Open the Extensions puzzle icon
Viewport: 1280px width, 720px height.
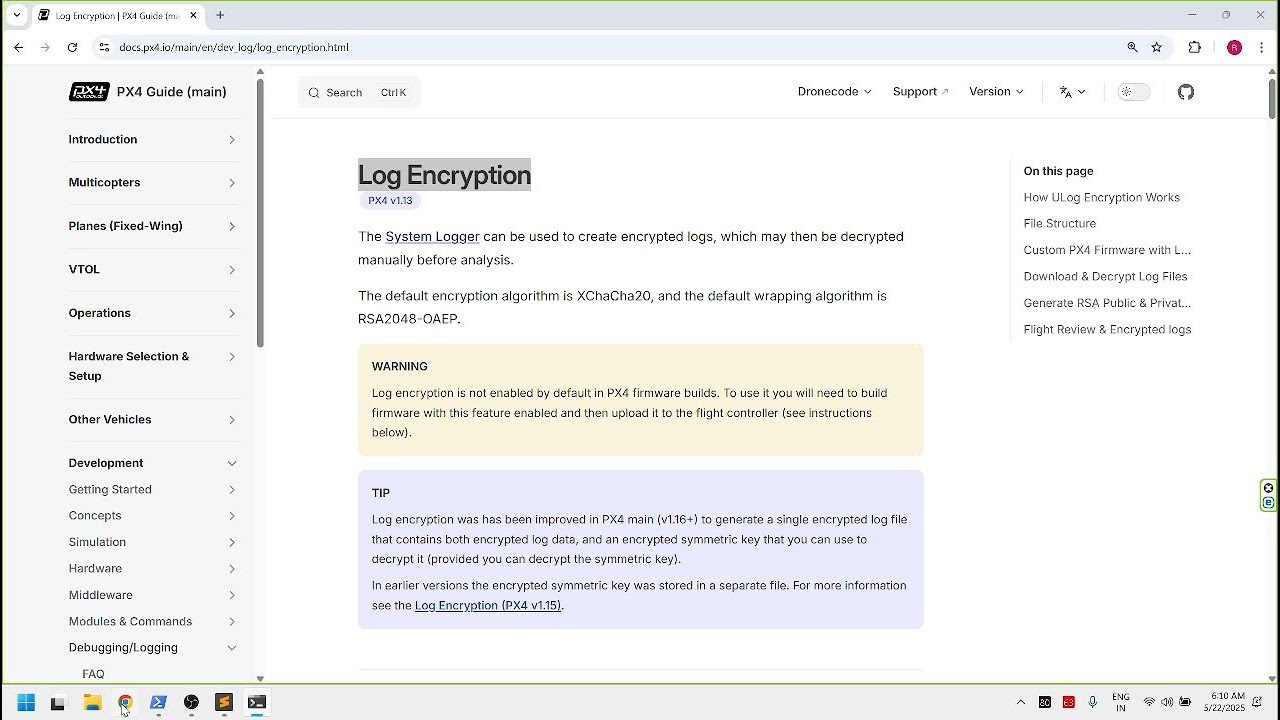[1194, 47]
